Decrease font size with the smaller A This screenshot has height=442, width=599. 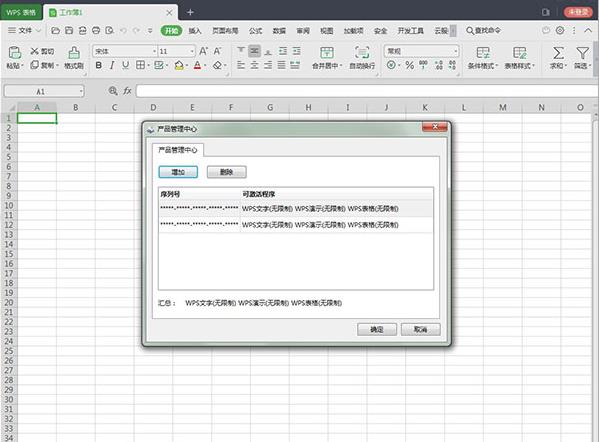pyautogui.click(x=217, y=51)
